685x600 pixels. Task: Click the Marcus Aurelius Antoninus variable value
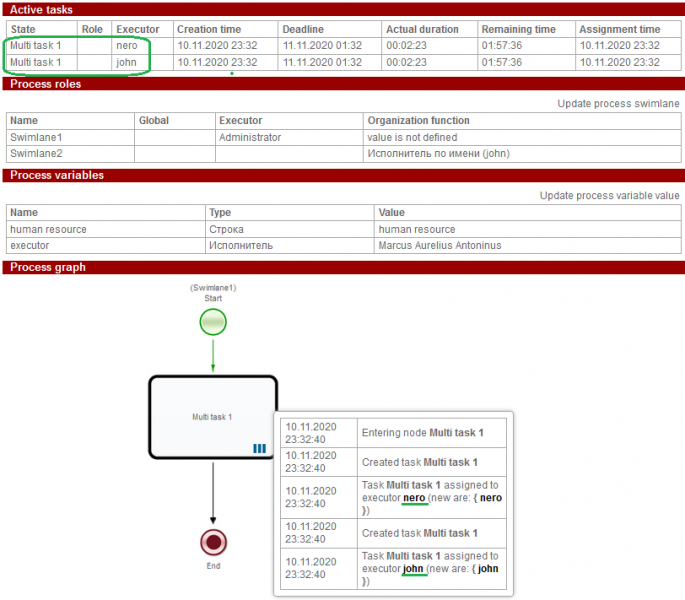(x=440, y=245)
